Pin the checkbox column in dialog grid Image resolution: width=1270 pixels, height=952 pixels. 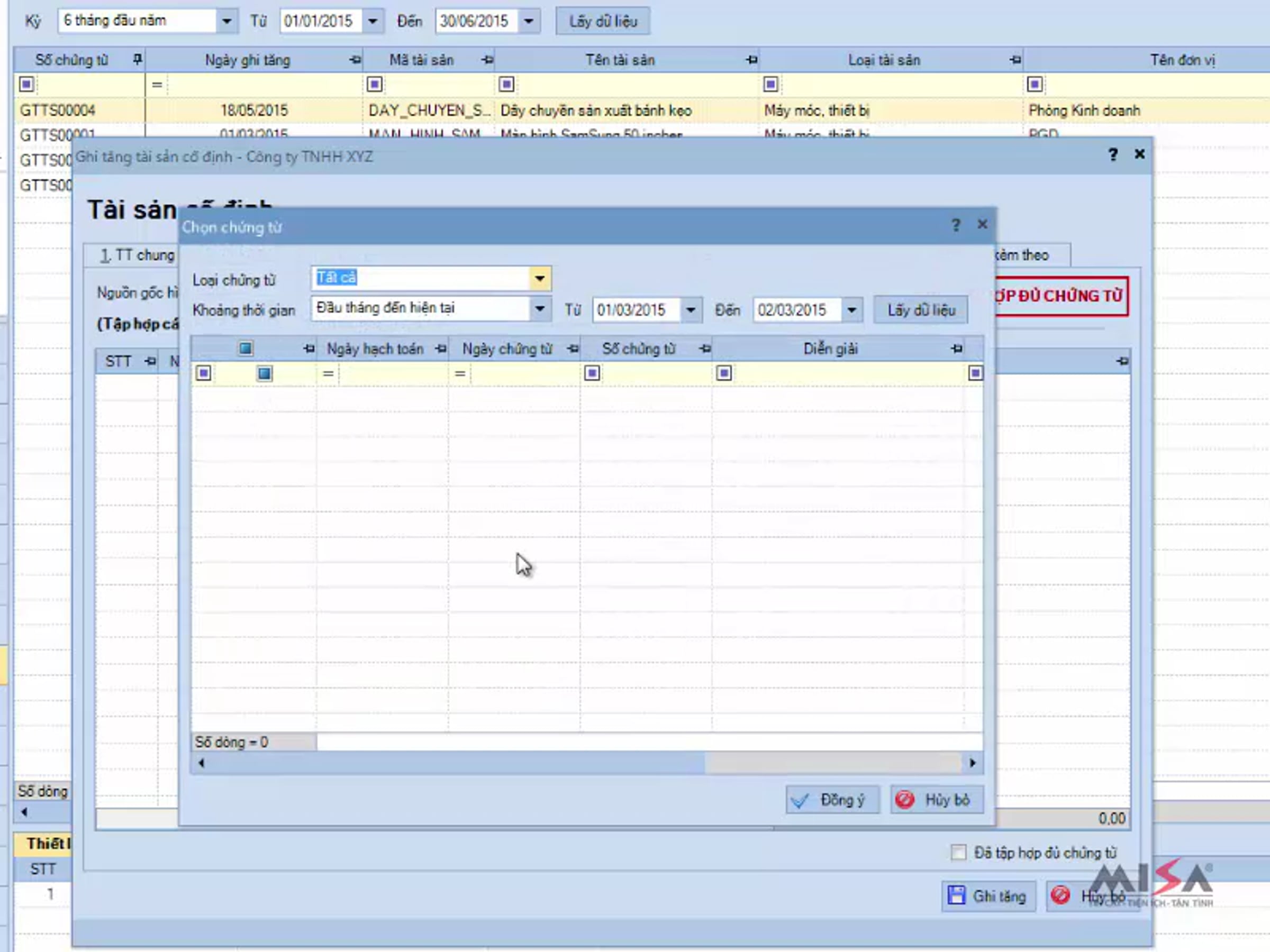[309, 349]
